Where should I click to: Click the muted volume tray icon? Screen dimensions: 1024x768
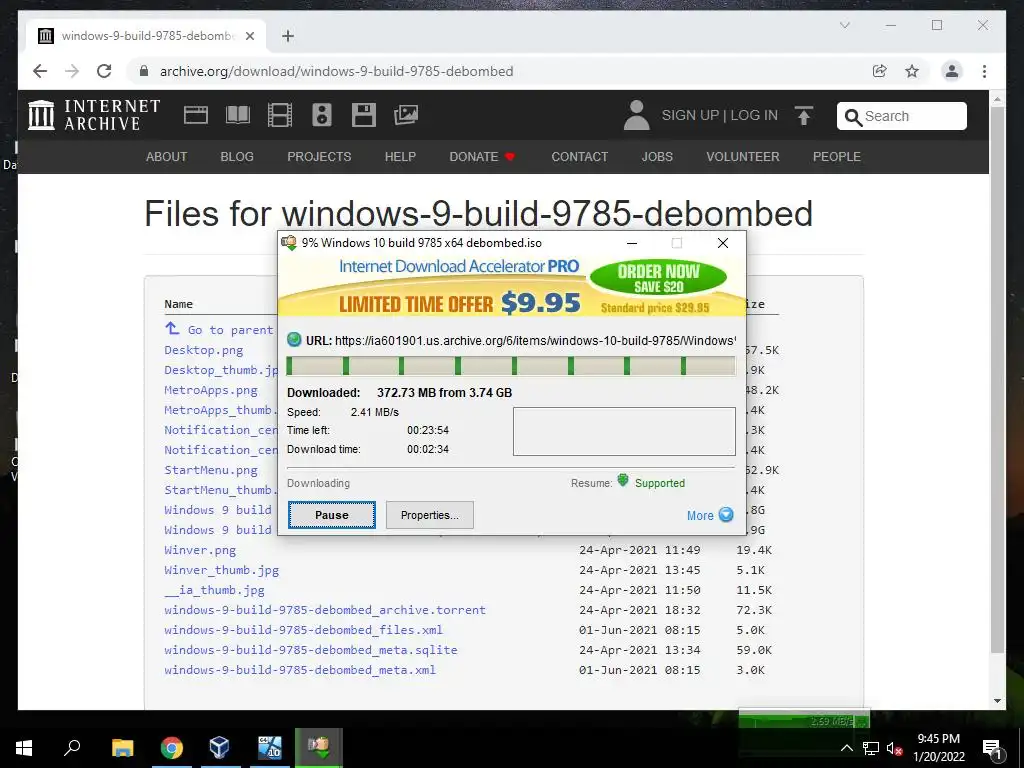pos(894,749)
